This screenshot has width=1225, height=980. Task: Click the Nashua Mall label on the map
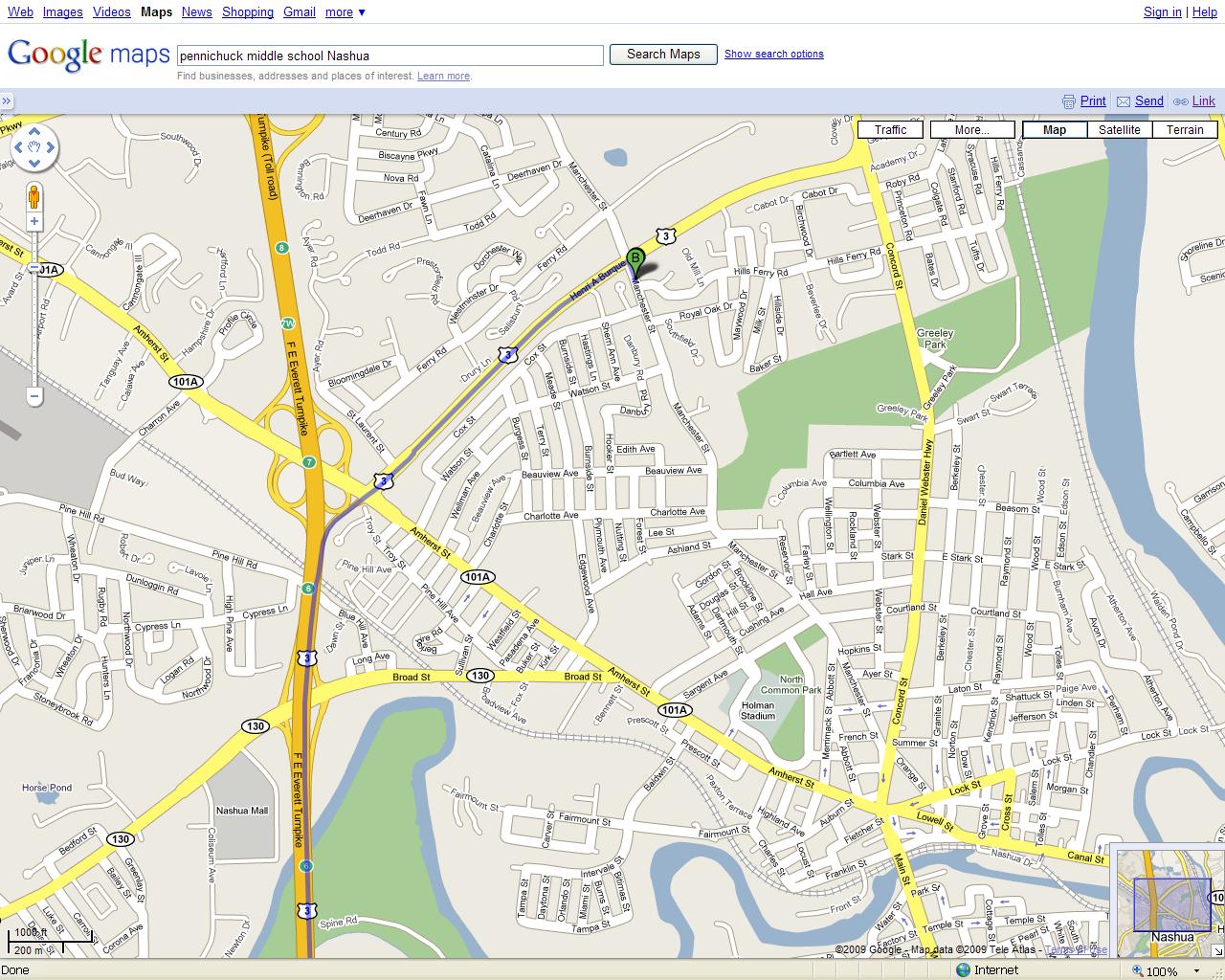[x=242, y=810]
